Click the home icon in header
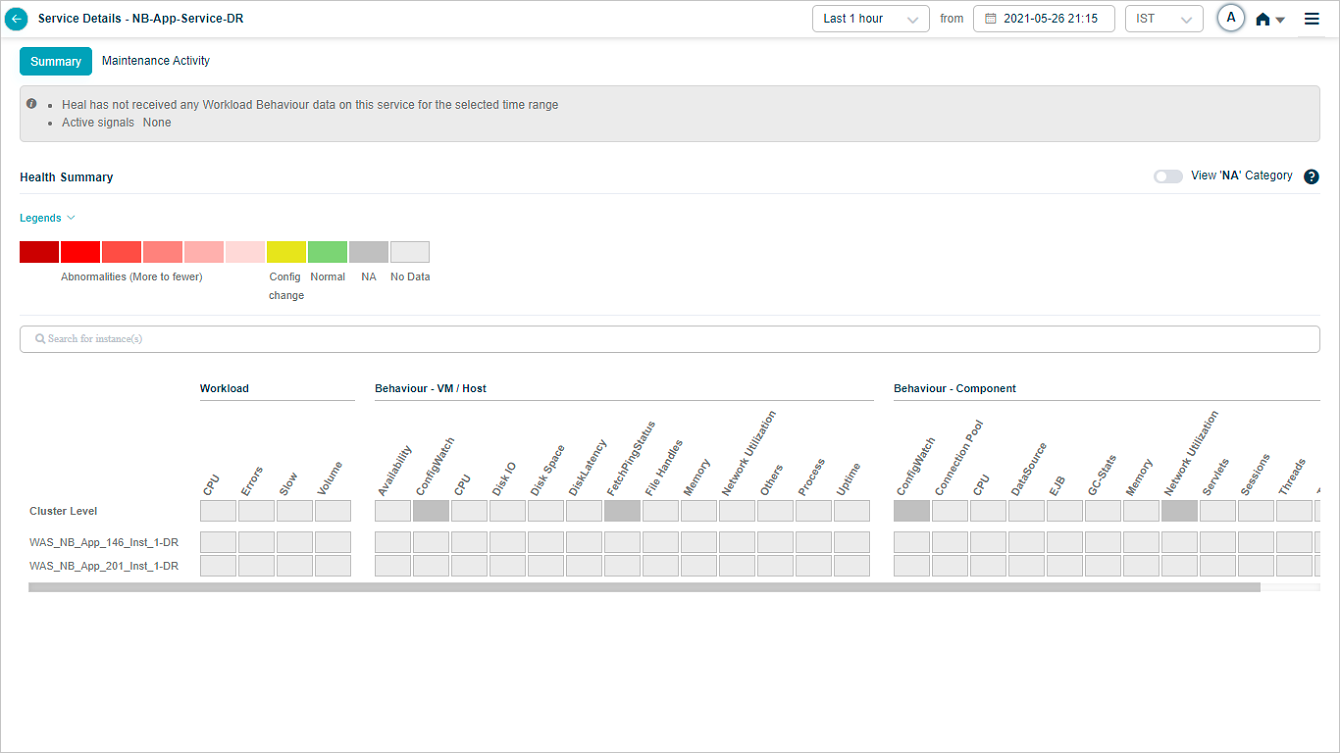 point(1263,19)
